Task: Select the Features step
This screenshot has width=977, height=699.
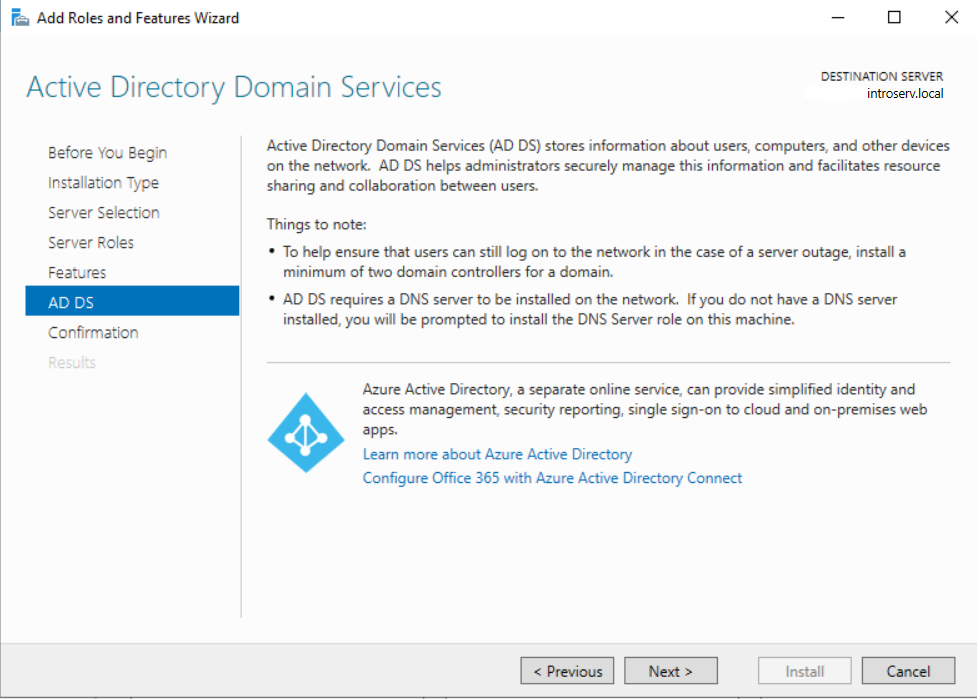Action: point(77,272)
